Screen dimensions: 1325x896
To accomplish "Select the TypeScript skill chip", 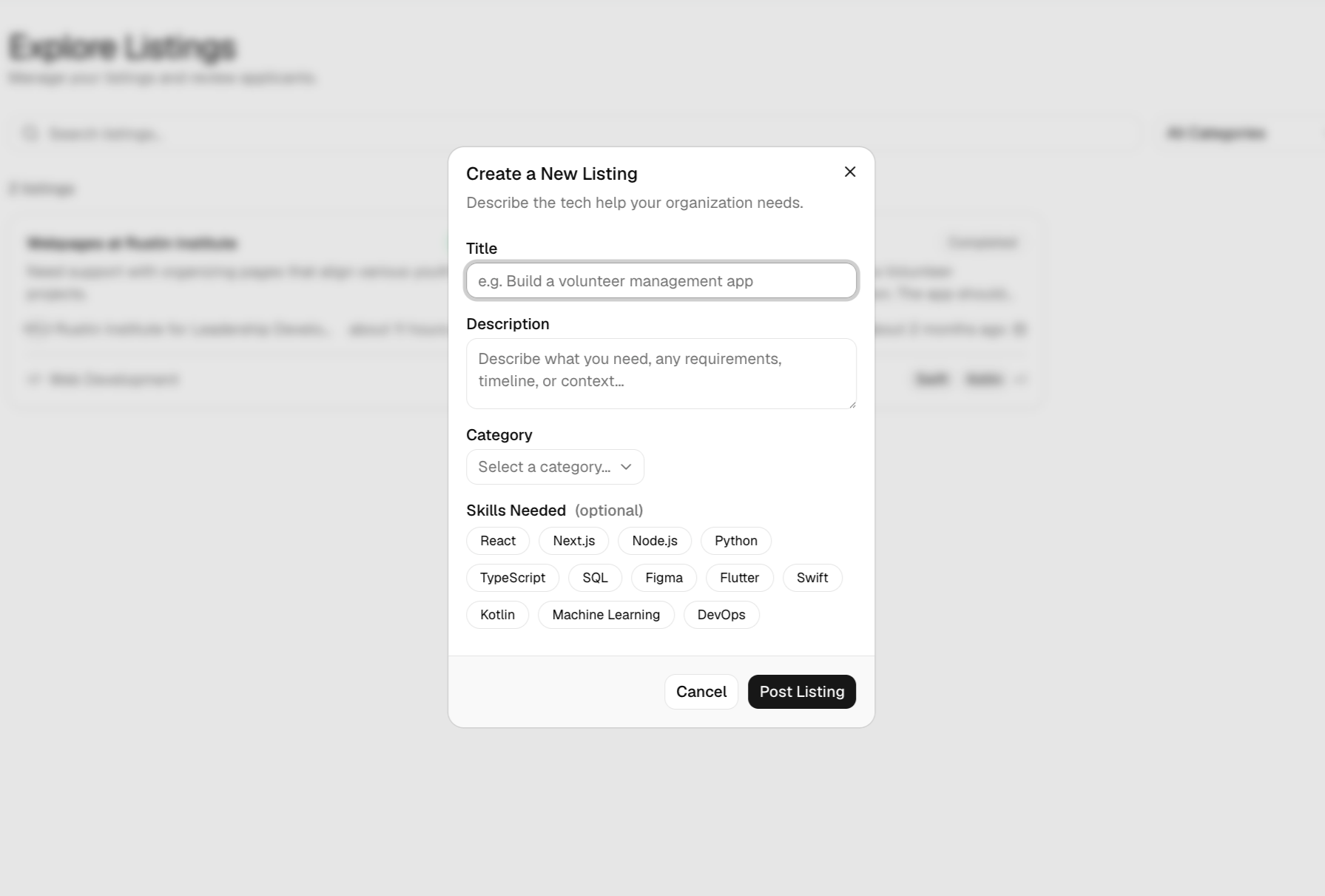I will (x=513, y=578).
